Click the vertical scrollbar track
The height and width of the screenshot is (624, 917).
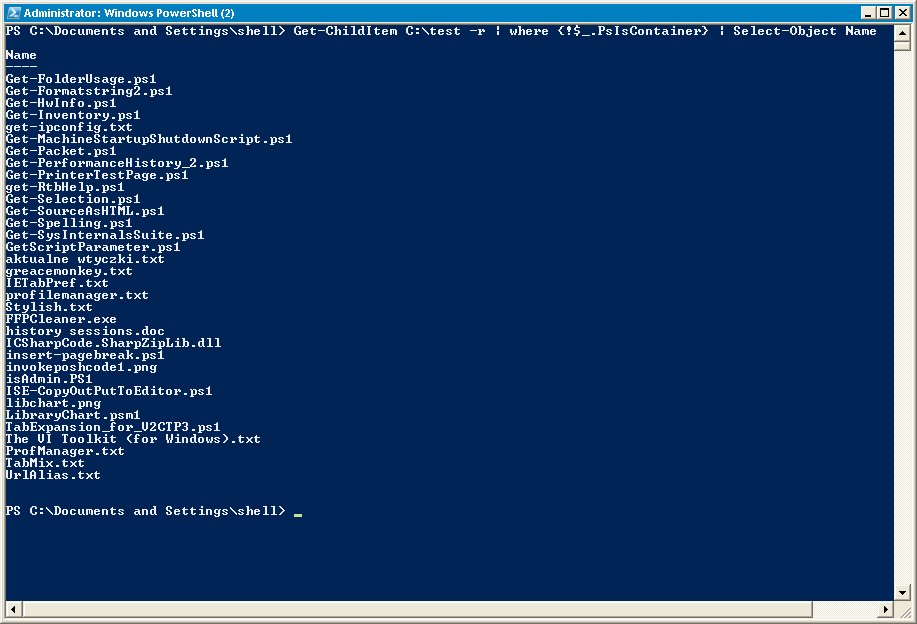pos(902,318)
